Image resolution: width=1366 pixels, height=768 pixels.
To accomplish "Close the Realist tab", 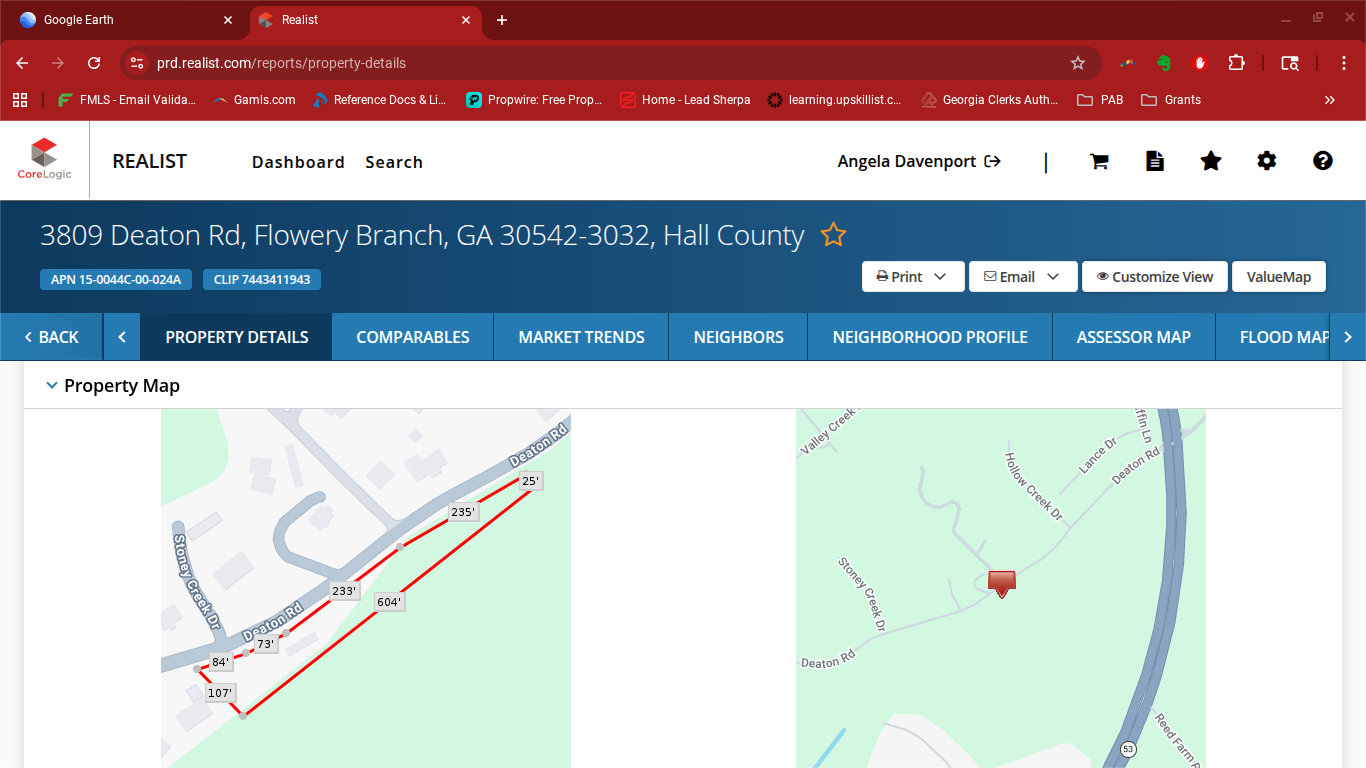I will (466, 20).
